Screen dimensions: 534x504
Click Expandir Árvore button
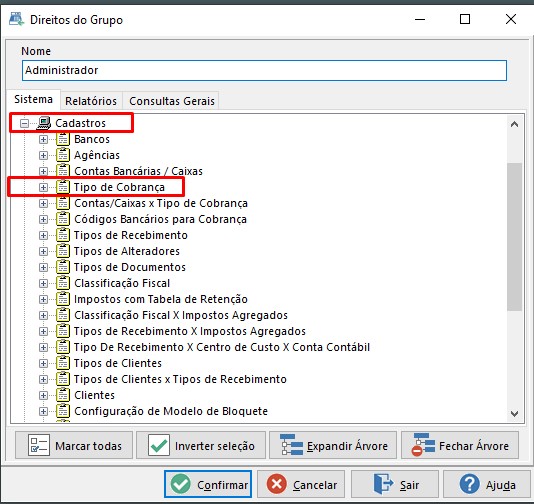(x=333, y=445)
